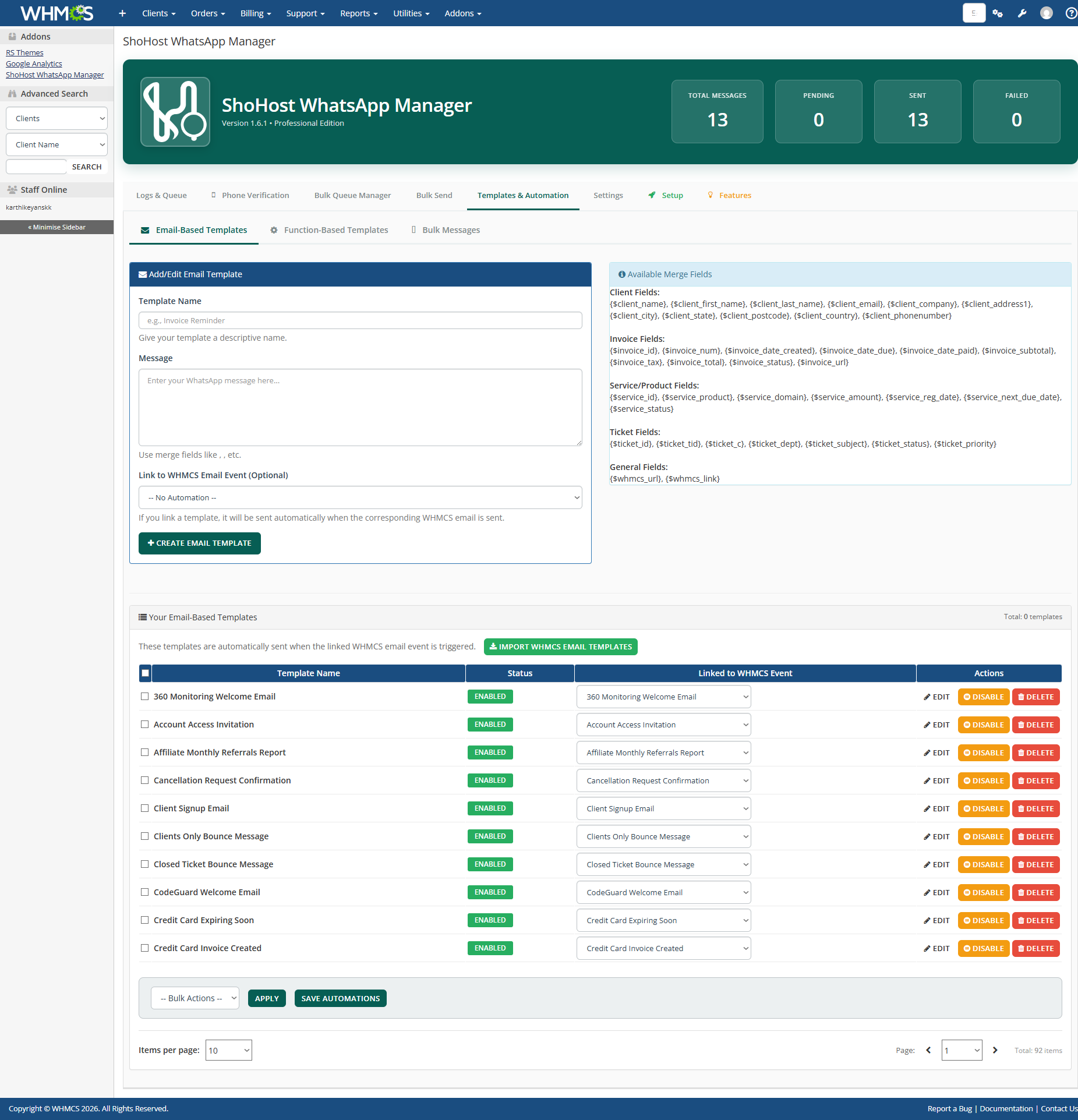1078x1120 pixels.
Task: Open the Clients menu in top navigation
Action: [158, 13]
